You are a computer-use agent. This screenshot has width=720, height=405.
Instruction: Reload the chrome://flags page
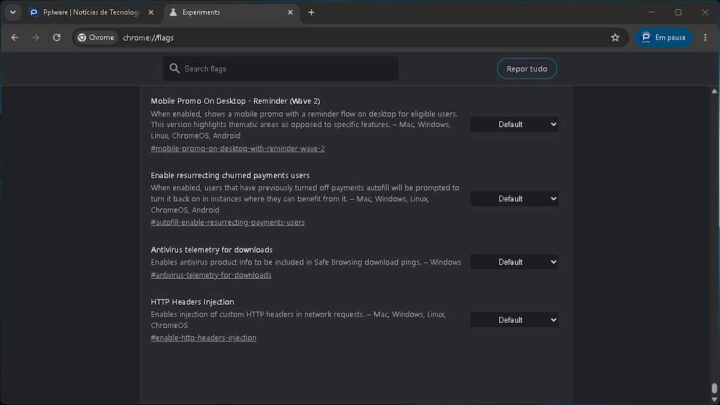pyautogui.click(x=56, y=38)
